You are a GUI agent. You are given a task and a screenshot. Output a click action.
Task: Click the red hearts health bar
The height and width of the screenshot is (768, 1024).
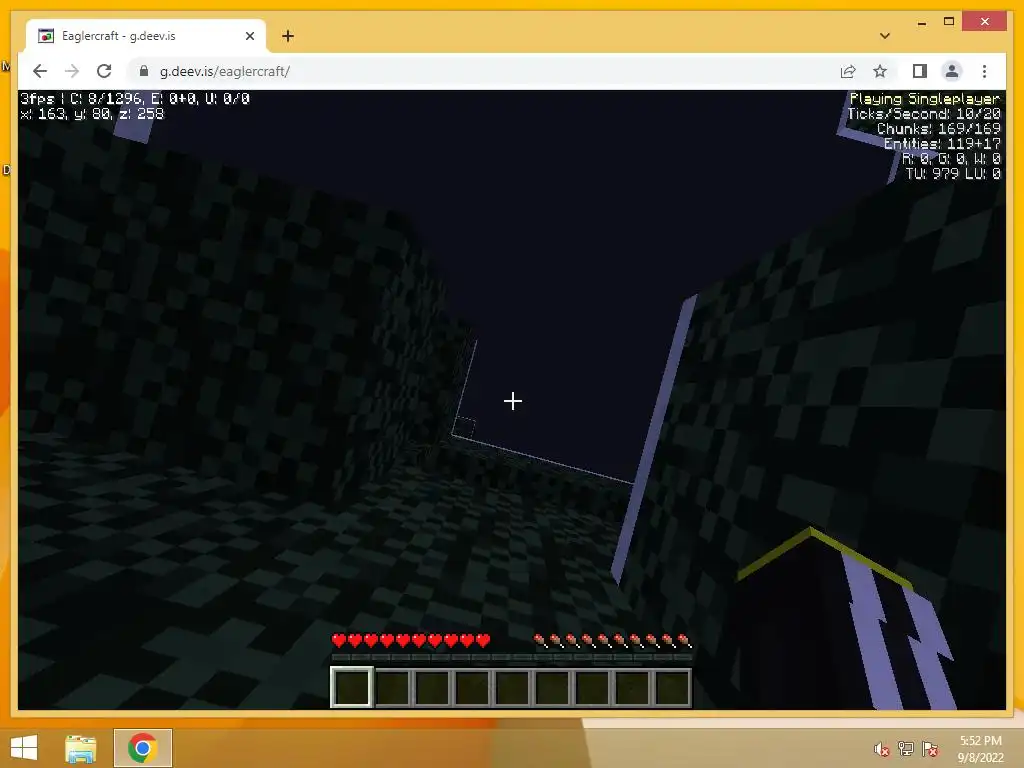(x=411, y=641)
